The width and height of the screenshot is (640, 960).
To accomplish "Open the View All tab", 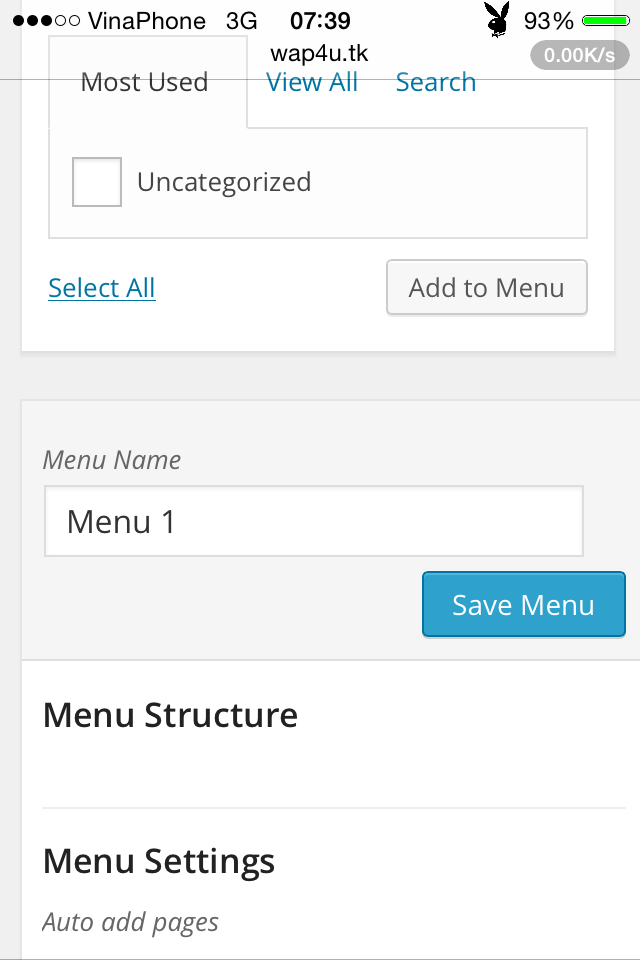I will tap(312, 82).
